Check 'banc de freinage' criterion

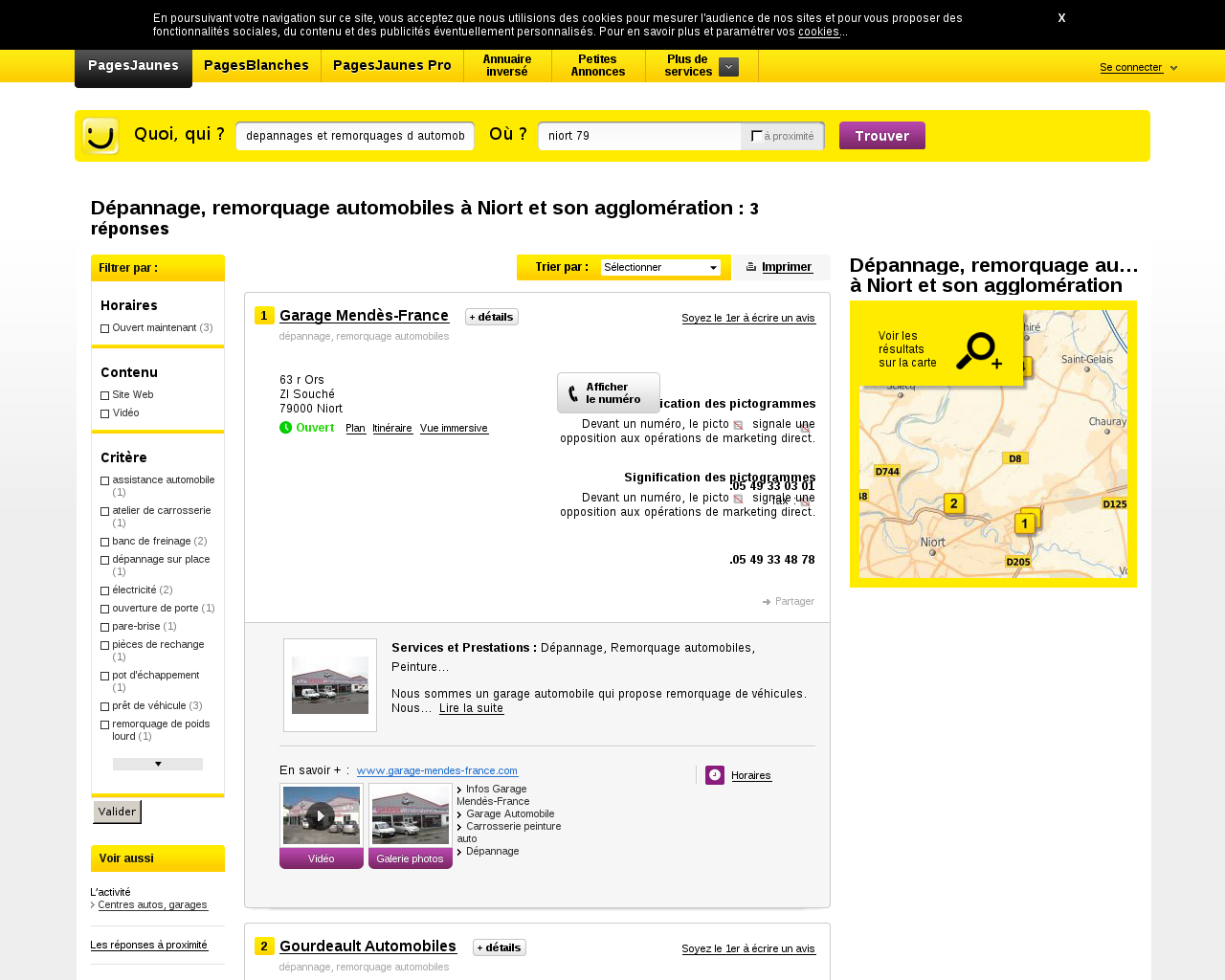105,542
